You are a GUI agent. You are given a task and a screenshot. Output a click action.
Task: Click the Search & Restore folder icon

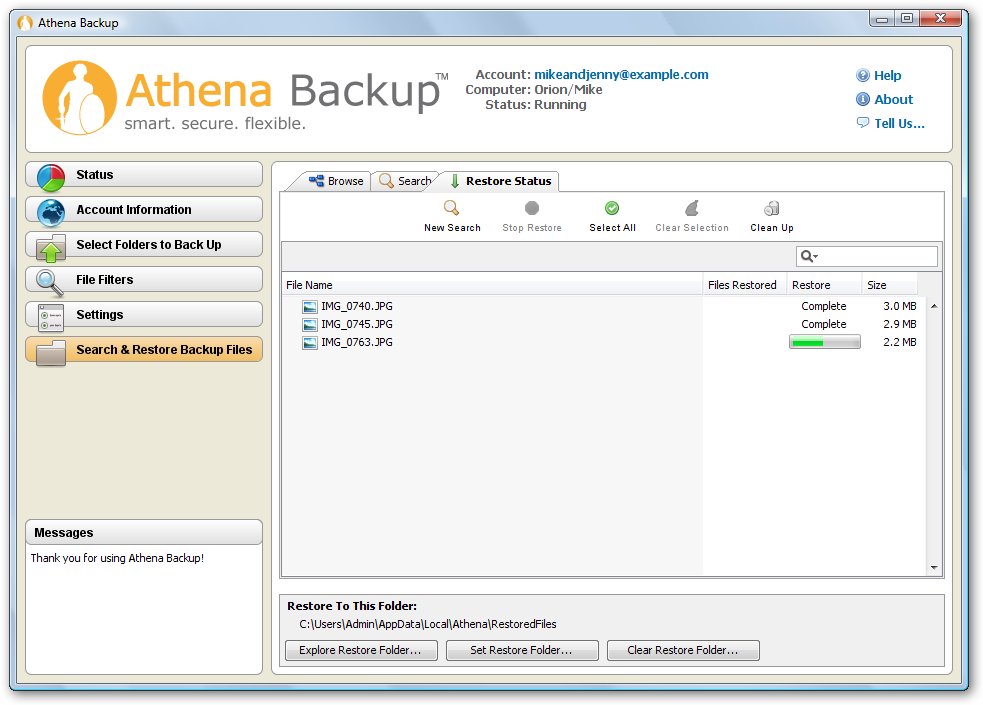tap(51, 353)
